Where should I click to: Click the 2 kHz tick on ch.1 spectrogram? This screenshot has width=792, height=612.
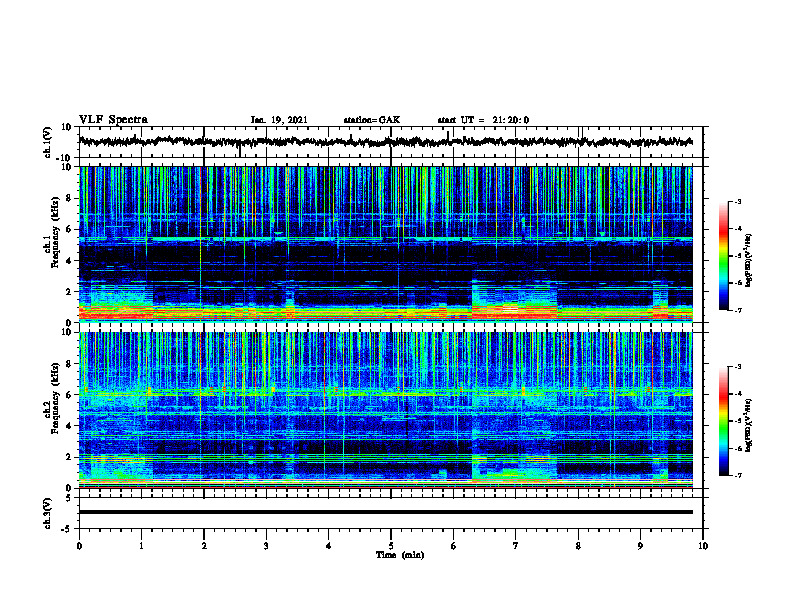coord(70,292)
